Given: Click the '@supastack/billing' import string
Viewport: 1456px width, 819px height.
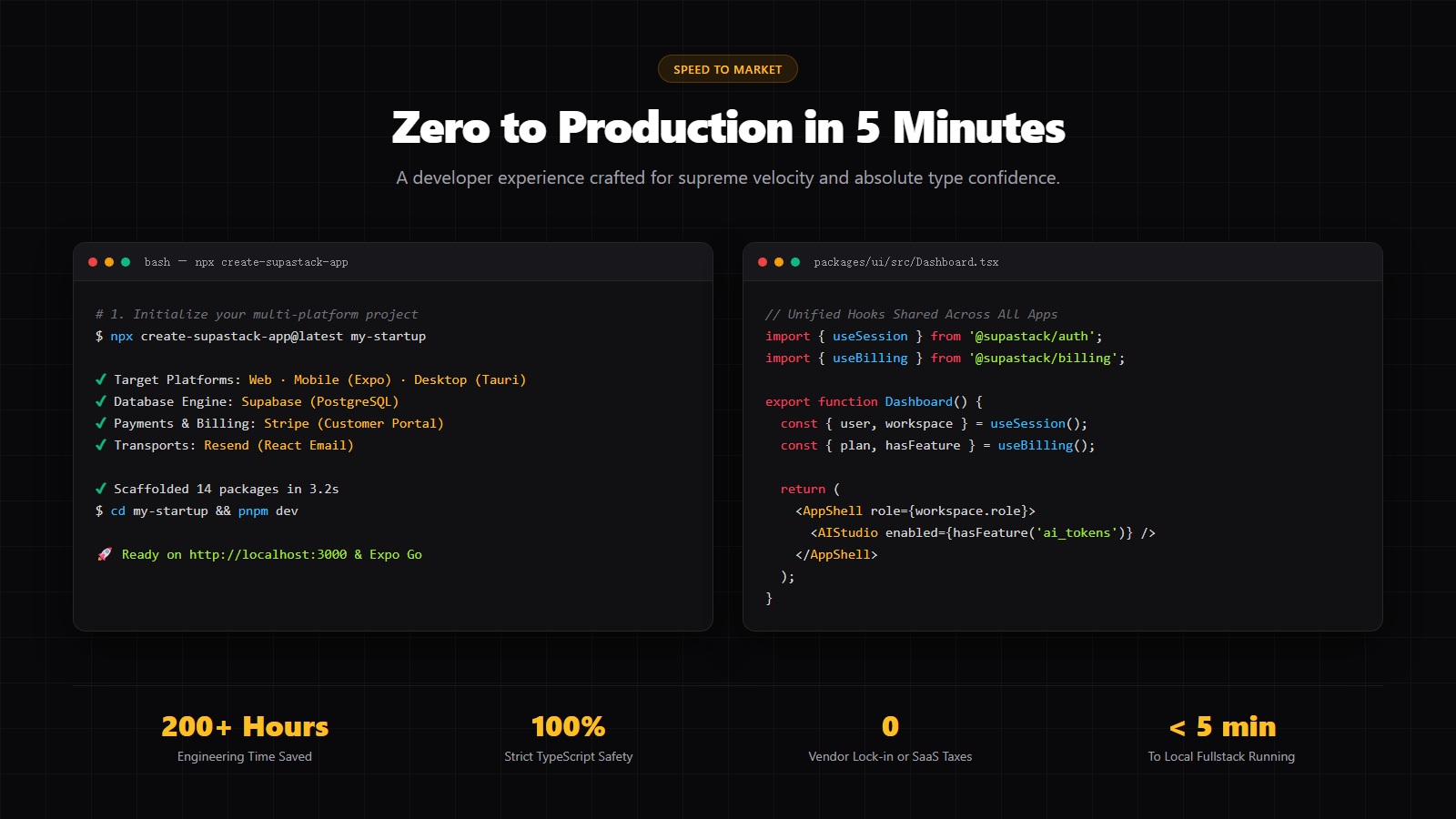Looking at the screenshot, I should pyautogui.click(x=1043, y=358).
